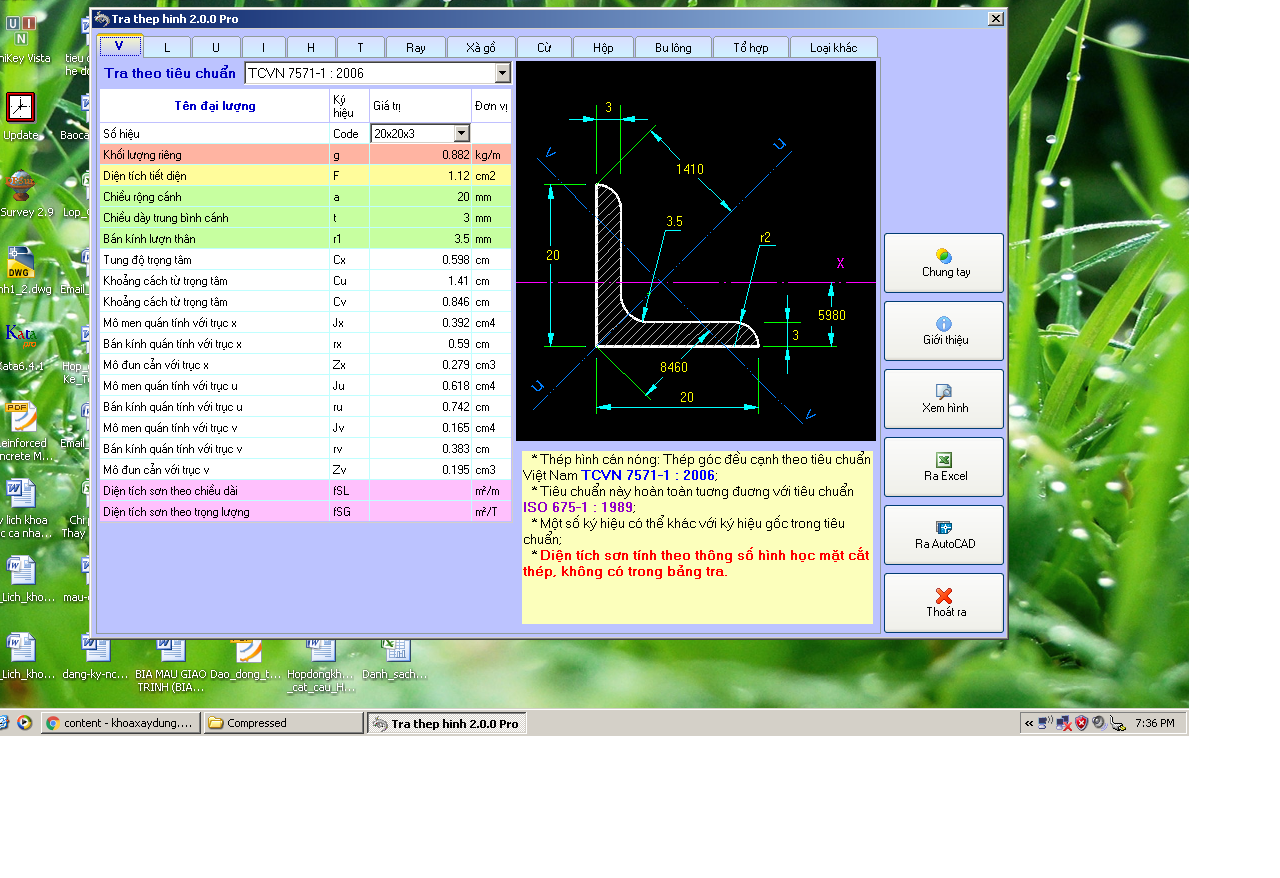Click the Windows Media Player quick launch icon
1280x878 pixels.
[25, 723]
